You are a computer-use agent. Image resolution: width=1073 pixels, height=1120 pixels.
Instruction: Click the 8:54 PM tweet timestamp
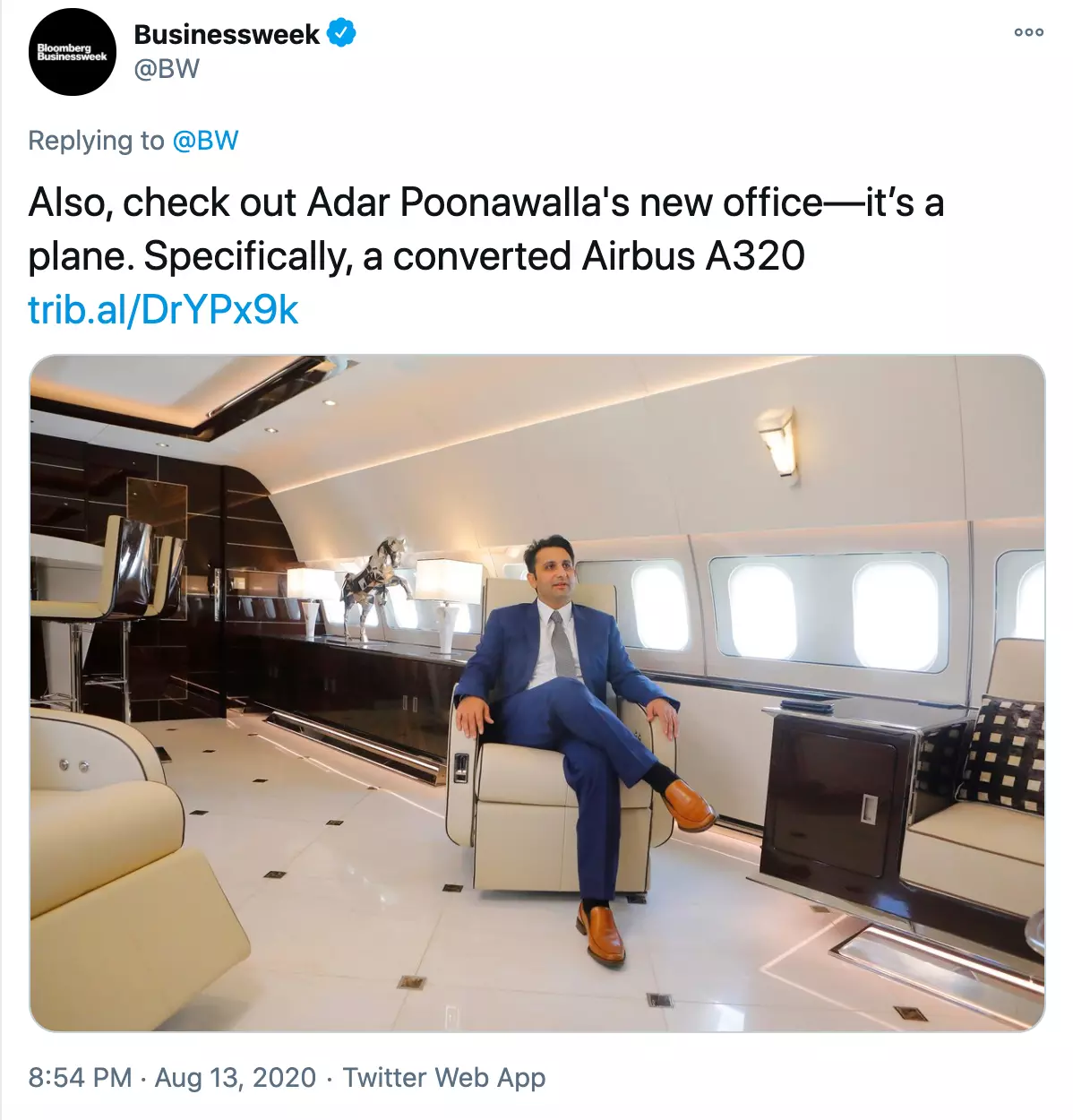click(x=80, y=1077)
